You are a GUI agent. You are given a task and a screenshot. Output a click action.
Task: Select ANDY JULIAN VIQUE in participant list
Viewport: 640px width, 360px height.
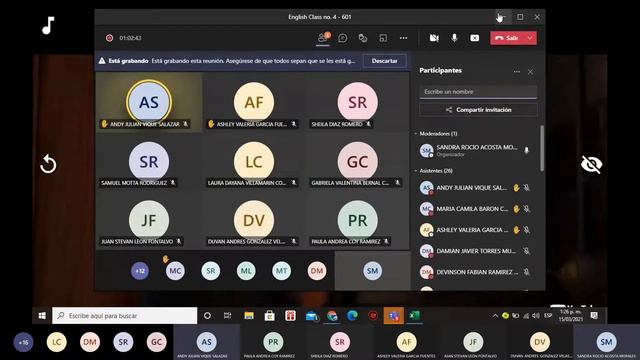[476, 188]
